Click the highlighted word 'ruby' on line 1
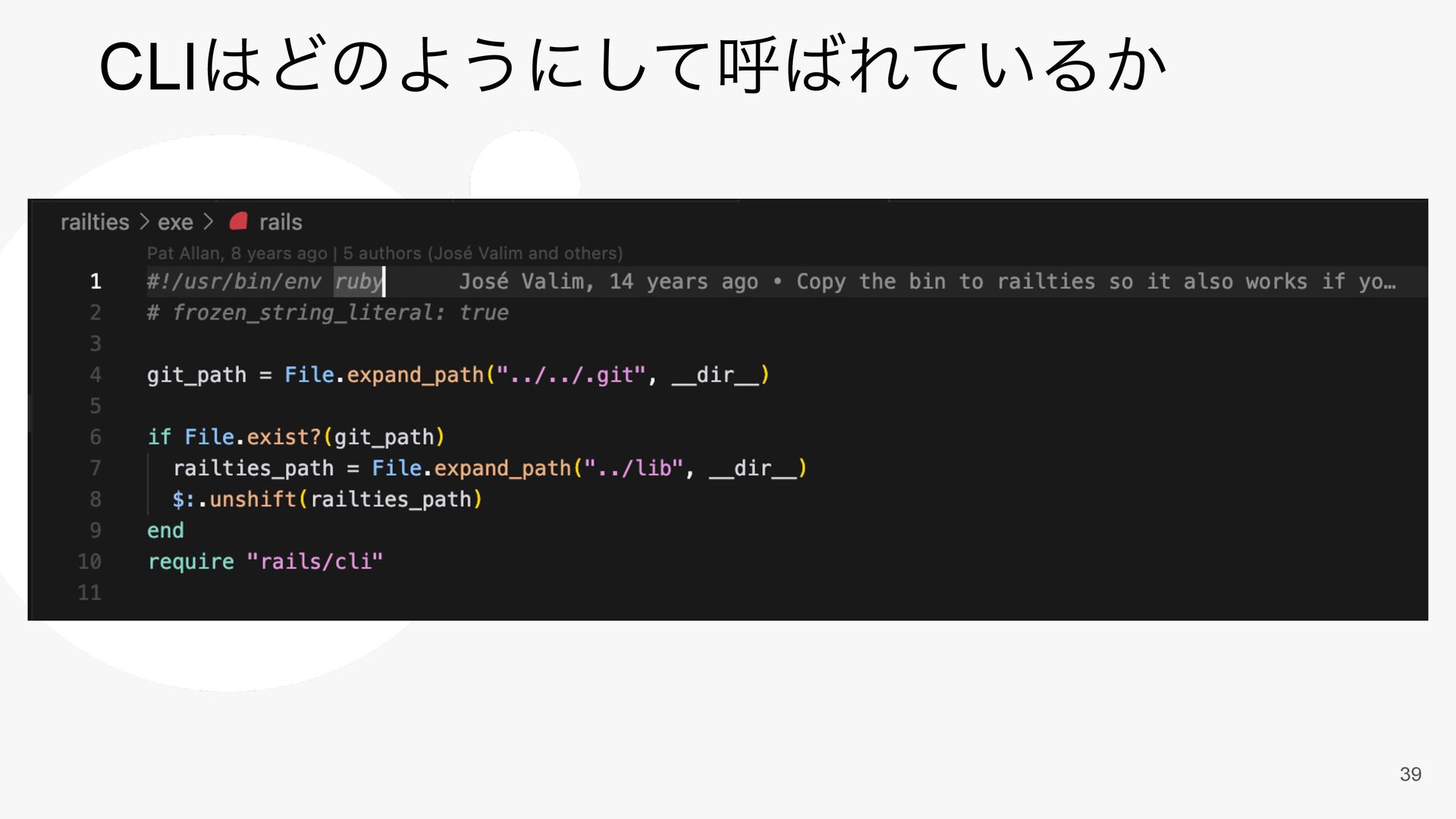The height and width of the screenshot is (819, 1456). [359, 281]
